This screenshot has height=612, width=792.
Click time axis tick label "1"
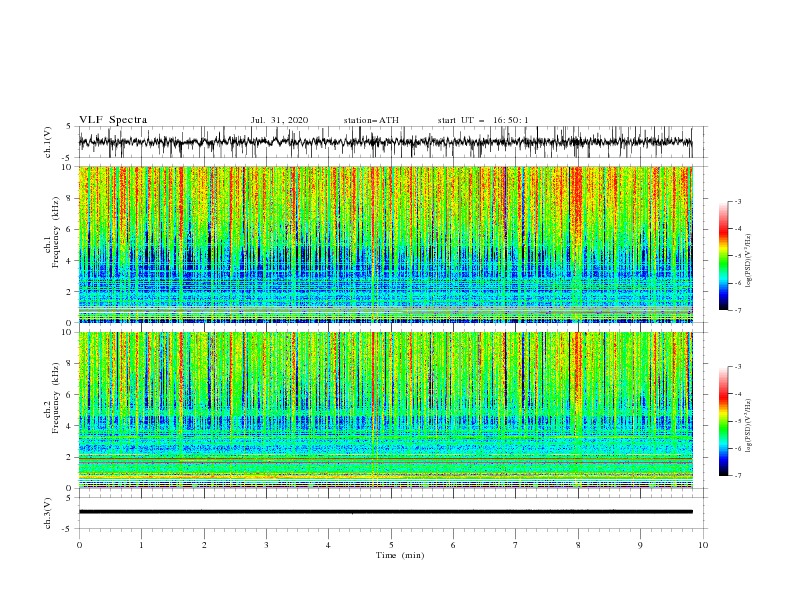[141, 545]
